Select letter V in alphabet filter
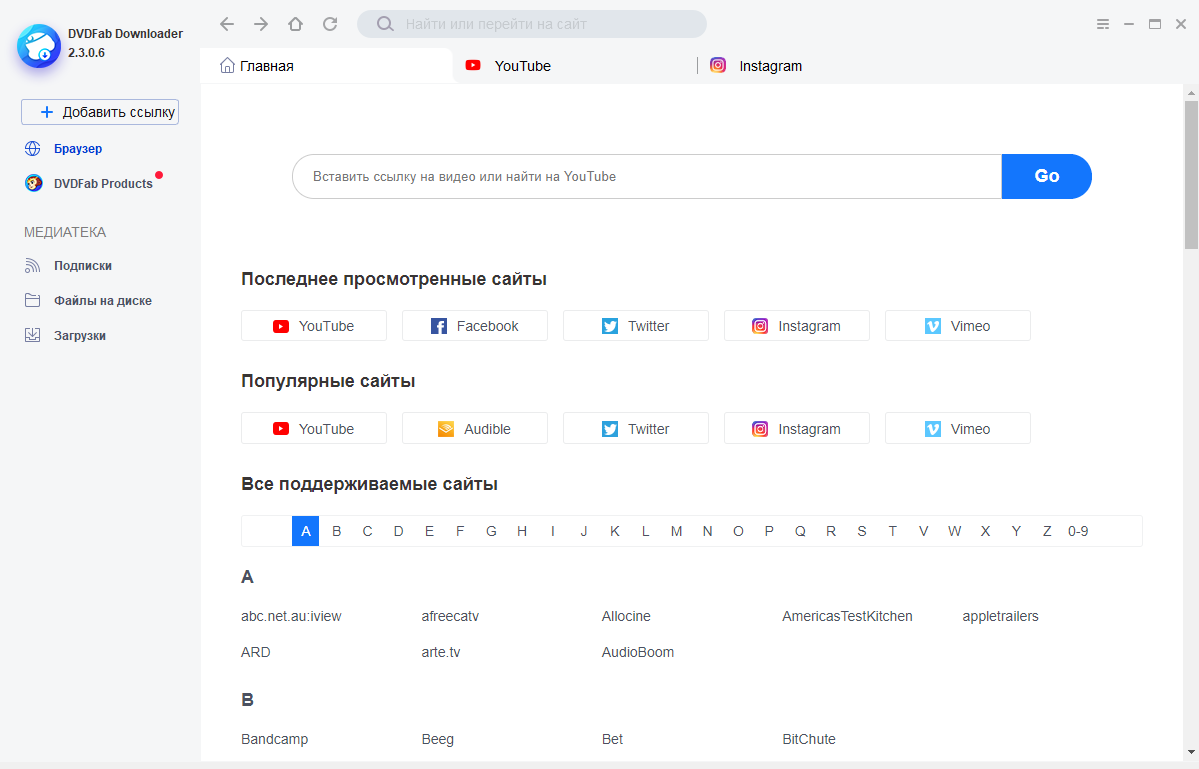1199x769 pixels. point(924,531)
